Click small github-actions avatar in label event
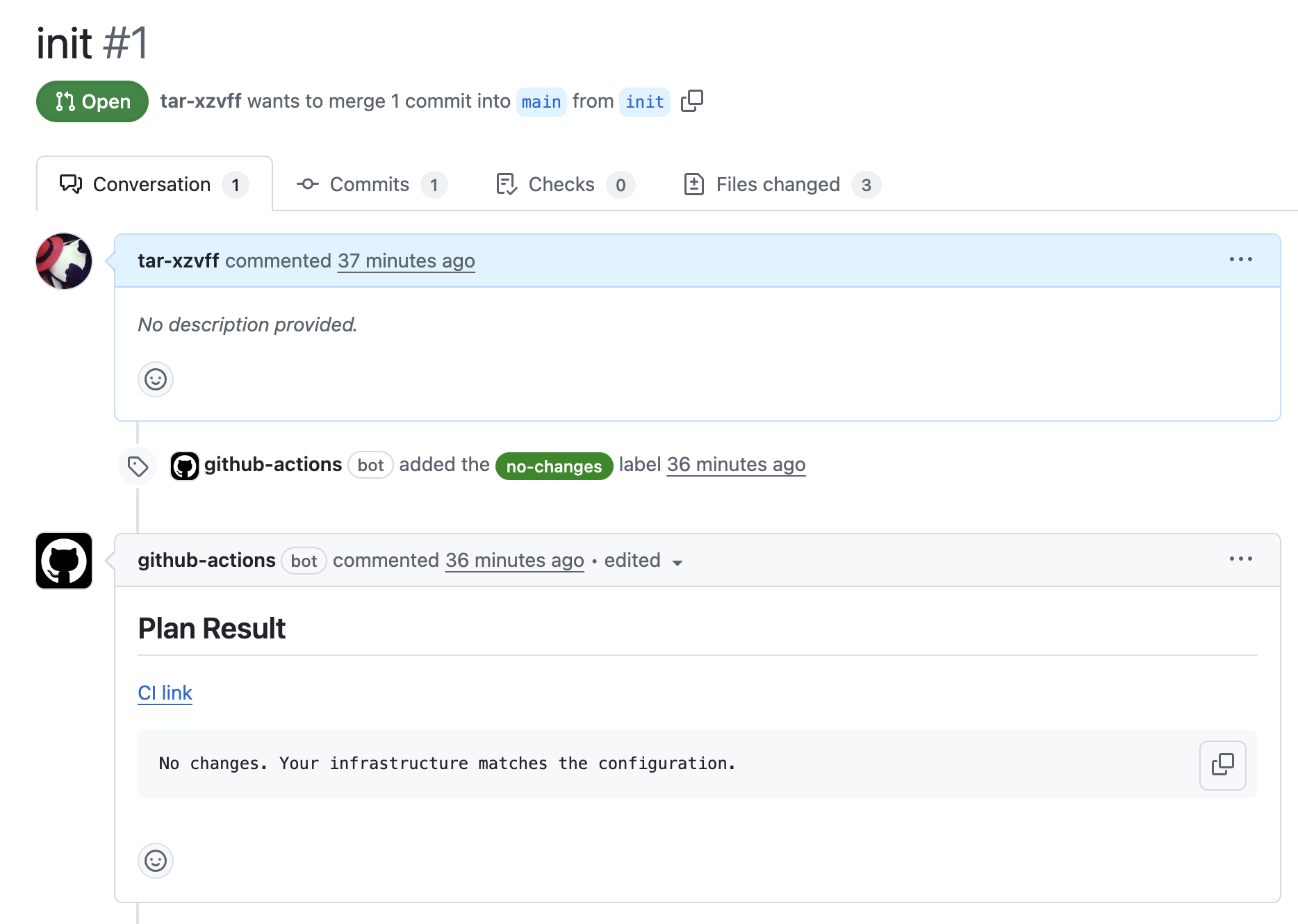 [x=185, y=465]
